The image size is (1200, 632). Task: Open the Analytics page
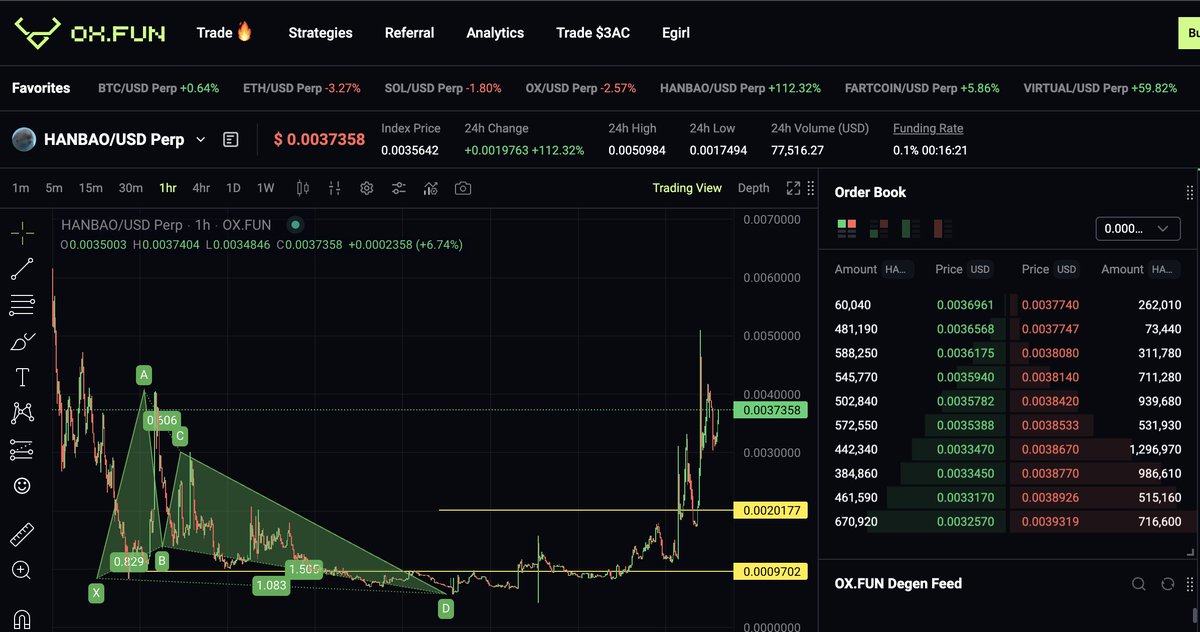coord(495,32)
